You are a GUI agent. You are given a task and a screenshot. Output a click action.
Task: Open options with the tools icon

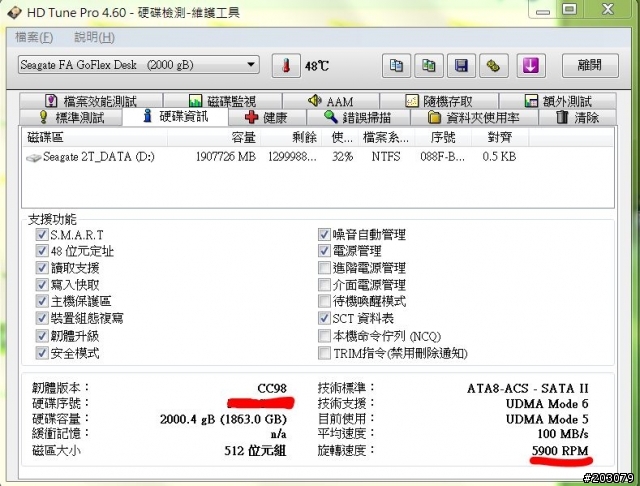493,65
